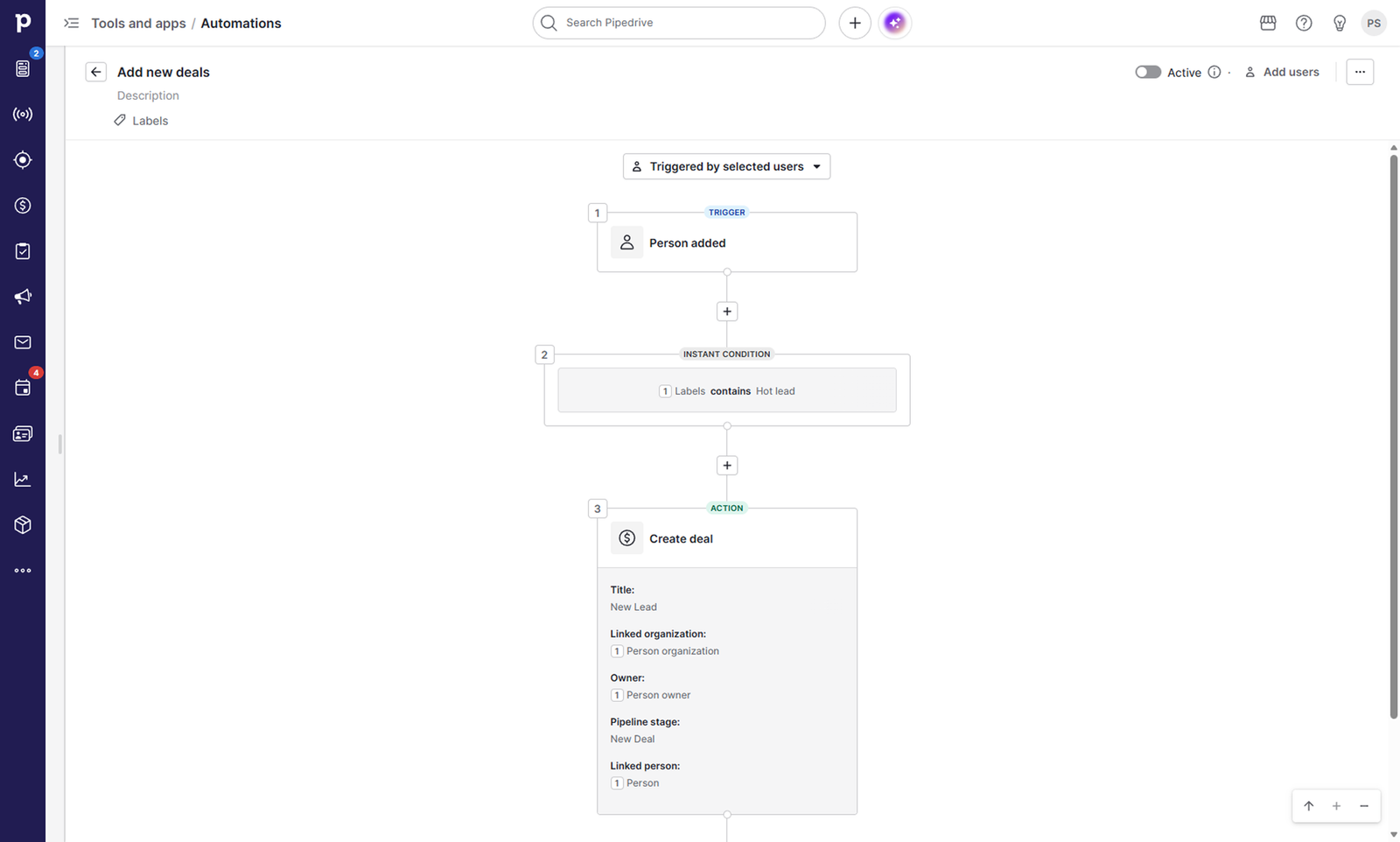Click the zoom in plus control
The image size is (1400, 842).
(x=1336, y=806)
